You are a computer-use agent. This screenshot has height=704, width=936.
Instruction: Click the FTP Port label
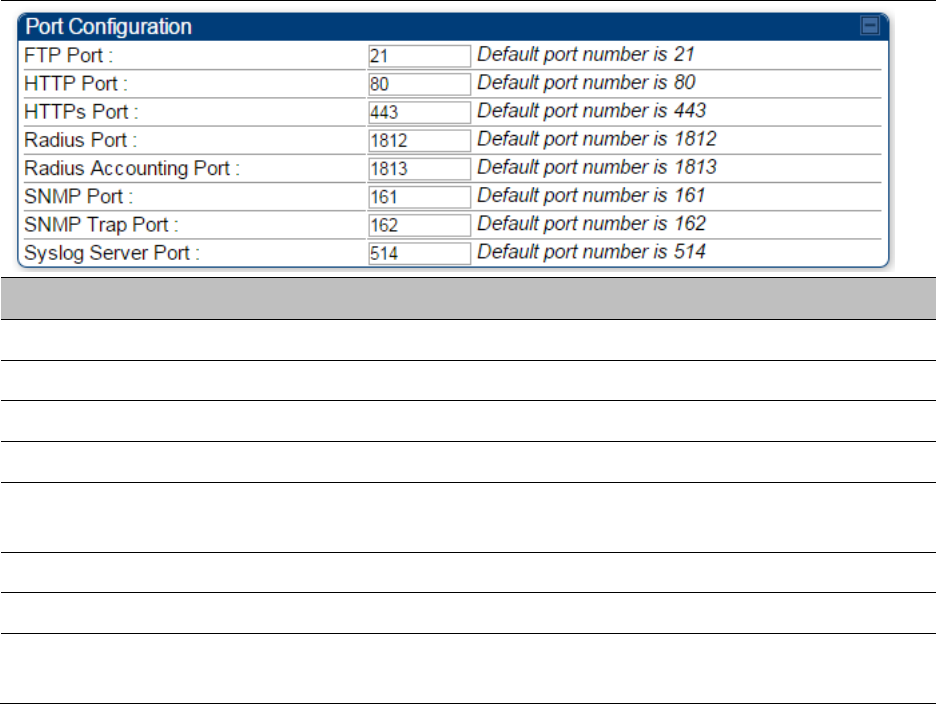[69, 56]
